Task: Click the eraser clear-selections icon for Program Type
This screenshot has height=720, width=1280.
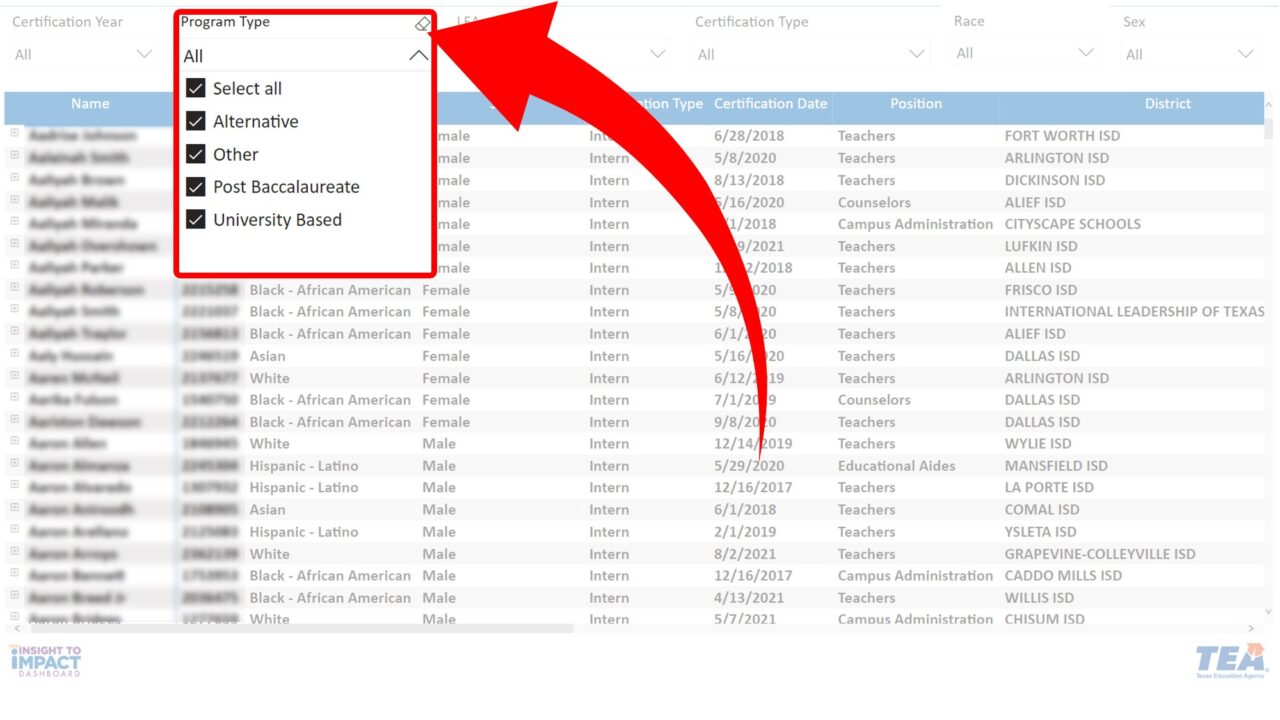Action: pos(422,23)
